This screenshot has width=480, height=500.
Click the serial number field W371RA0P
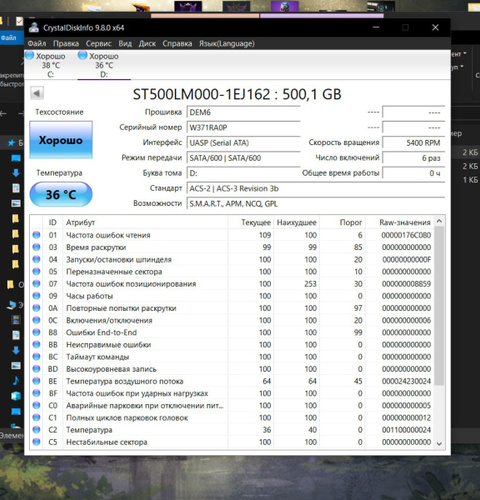[x=243, y=128]
